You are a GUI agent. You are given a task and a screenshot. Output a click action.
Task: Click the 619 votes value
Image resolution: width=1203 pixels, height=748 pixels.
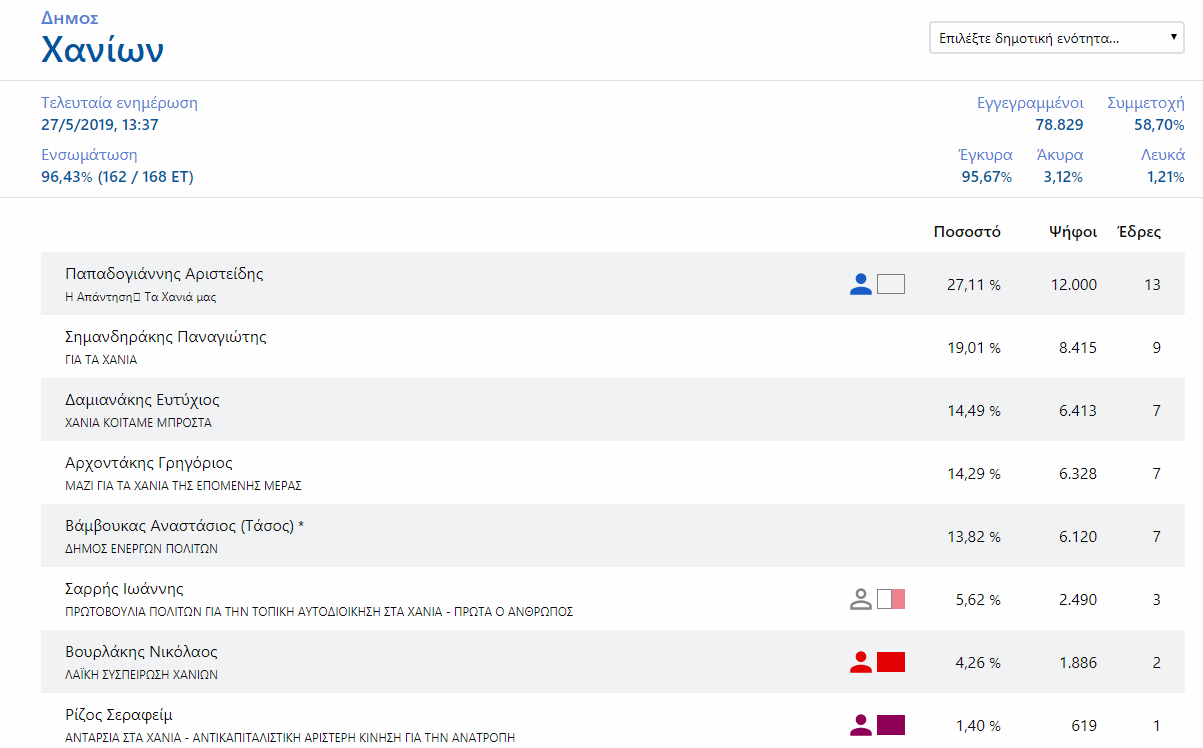[1084, 726]
